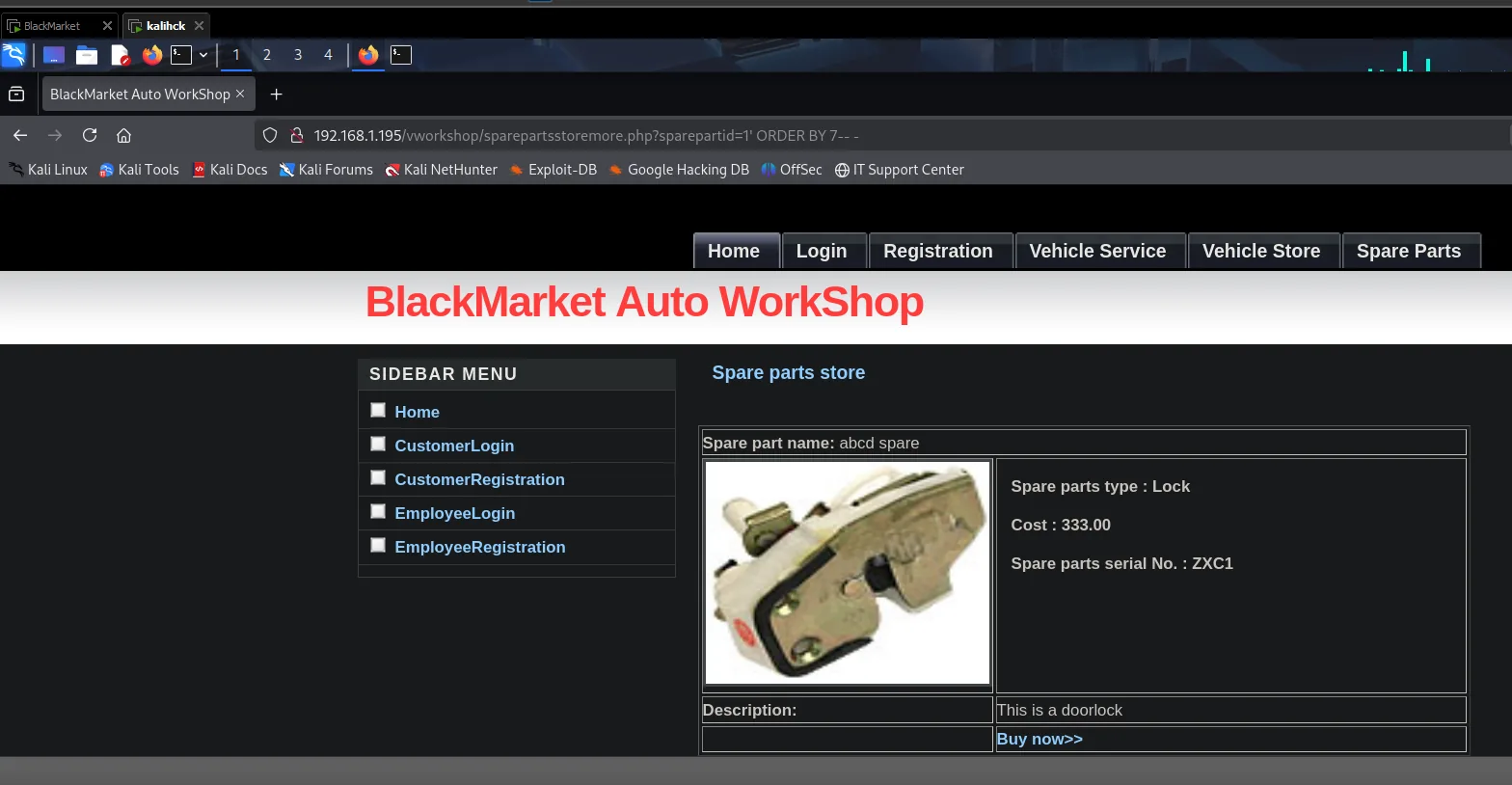Switch to workspace 2
The image size is (1512, 785).
(267, 55)
